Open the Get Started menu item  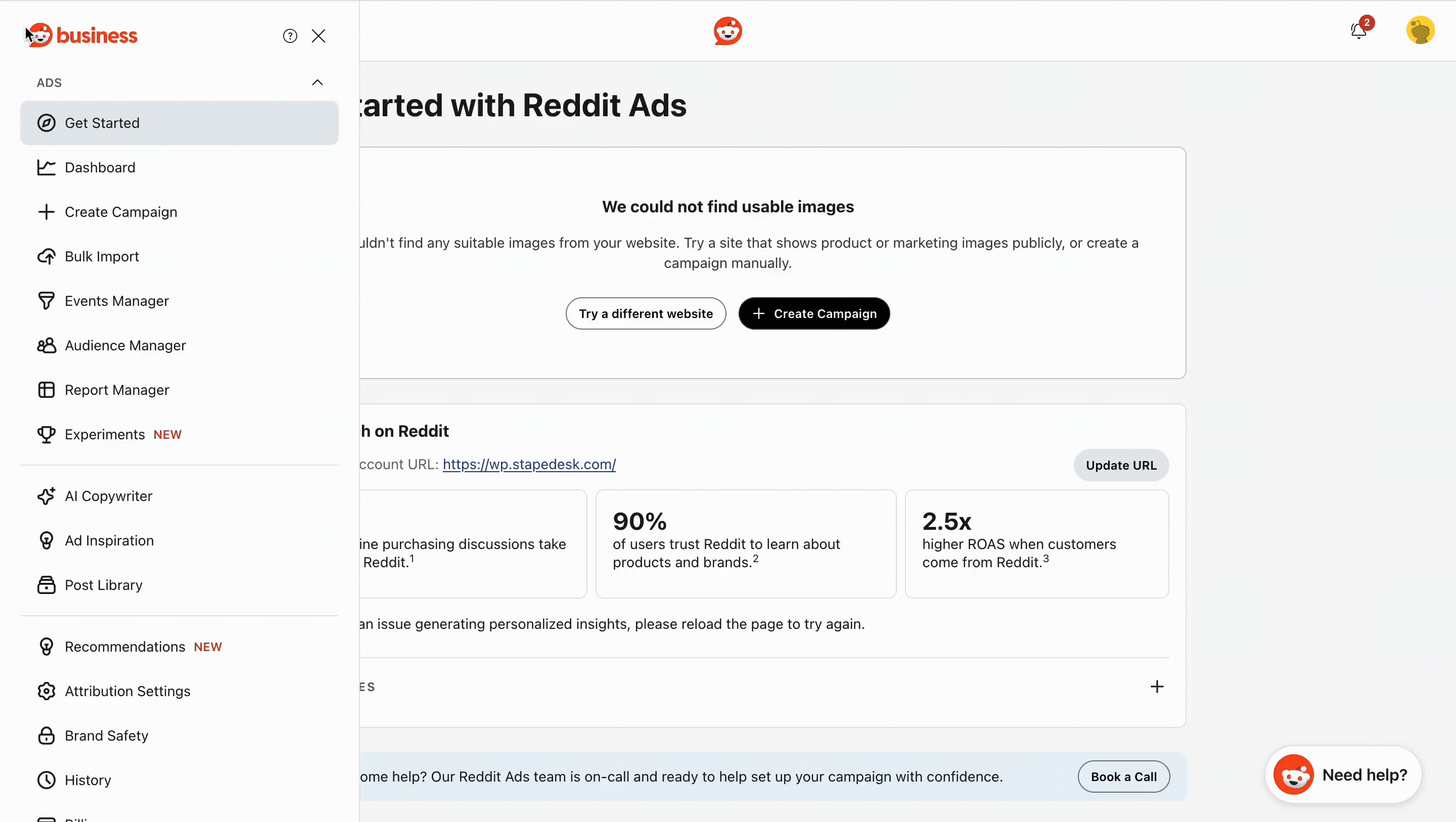click(179, 123)
